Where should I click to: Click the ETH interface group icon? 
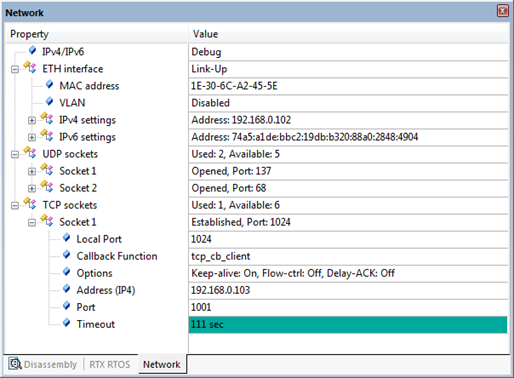pyautogui.click(x=30, y=67)
